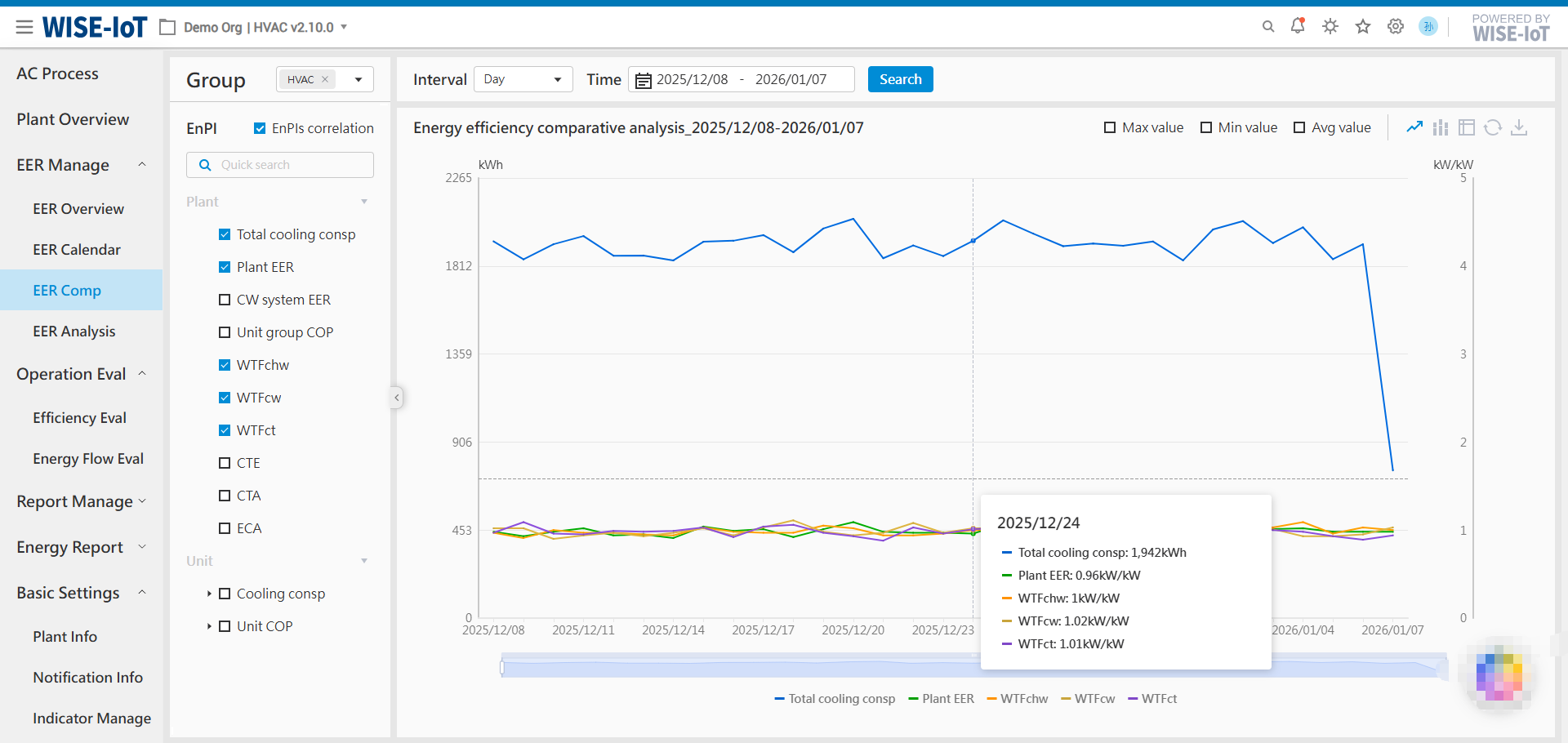Viewport: 1568px width, 743px height.
Task: Uncheck the EnPIs correlation checkbox
Action: 260,128
